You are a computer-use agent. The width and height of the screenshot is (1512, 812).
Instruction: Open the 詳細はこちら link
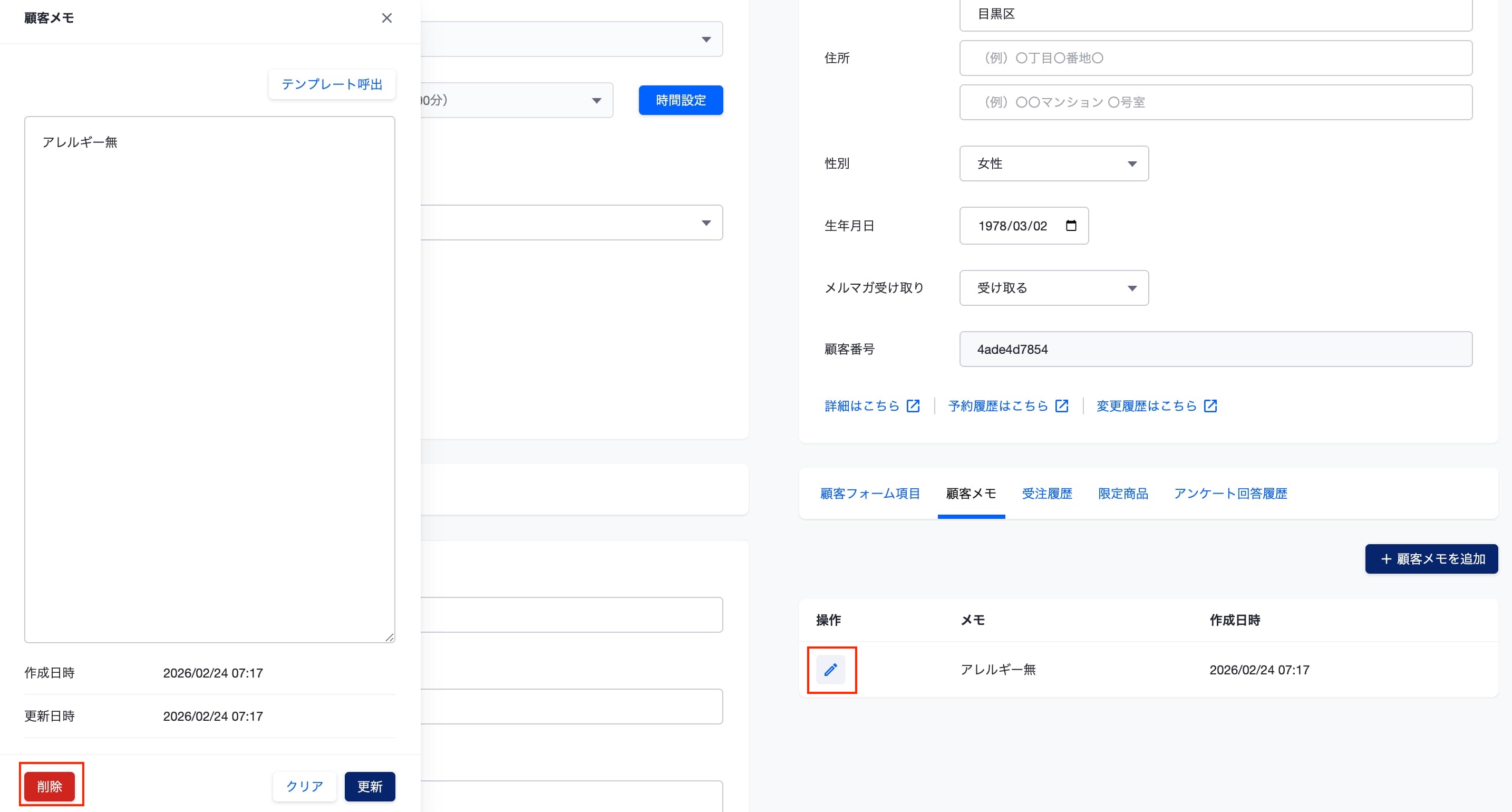[861, 405]
